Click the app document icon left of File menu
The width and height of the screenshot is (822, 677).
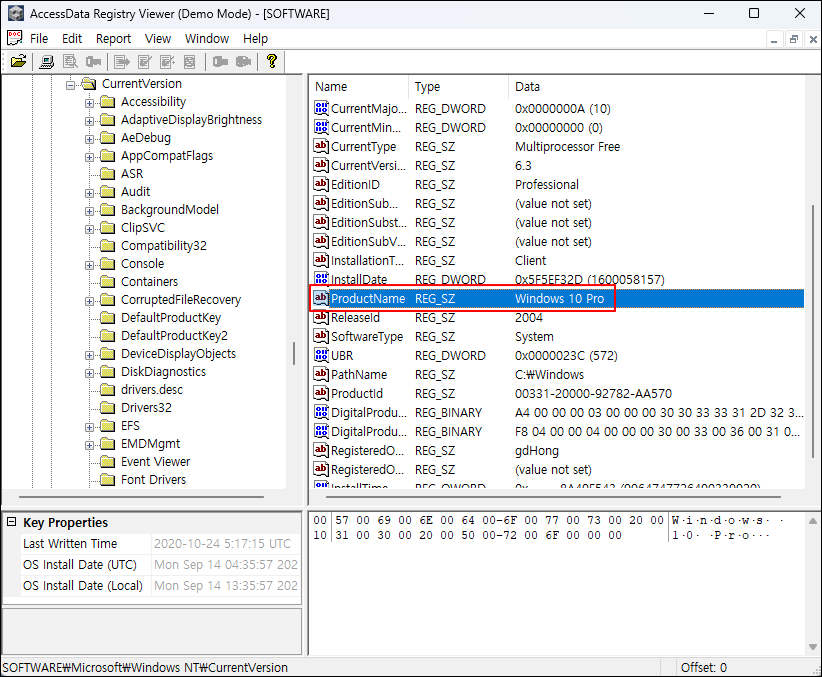click(x=15, y=38)
